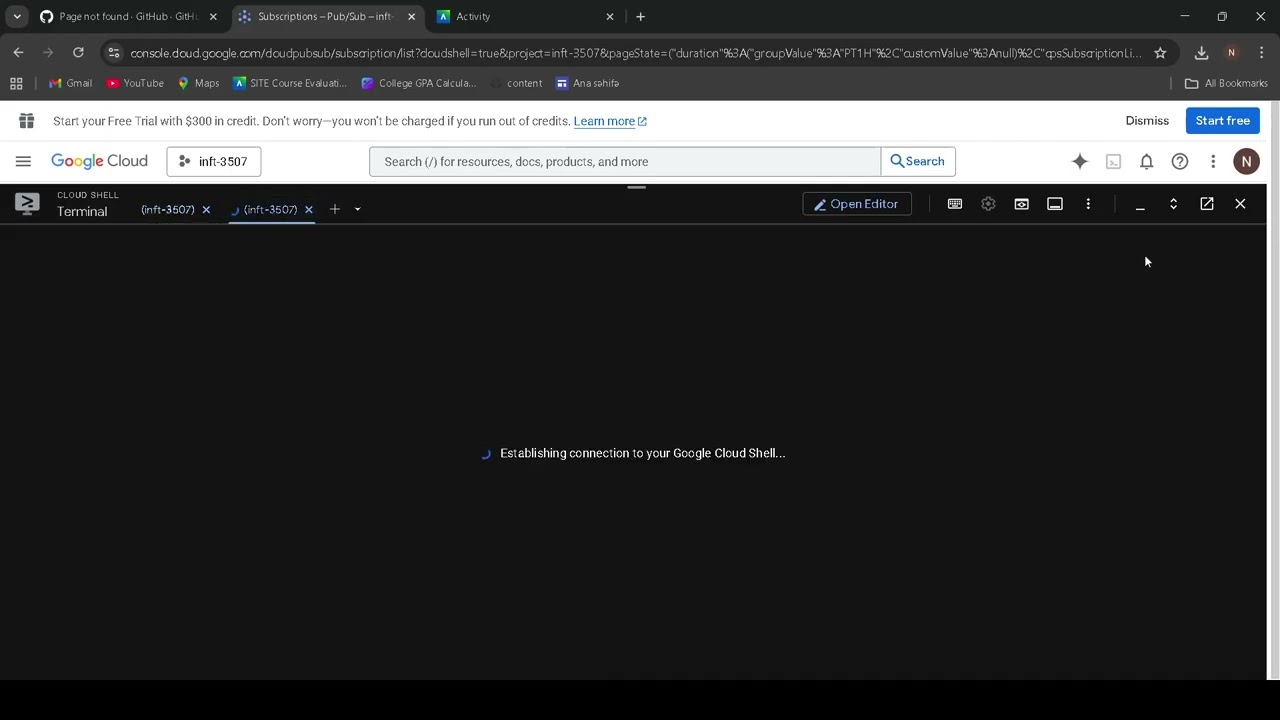
Task: Click the web preview icon
Action: tap(1021, 204)
